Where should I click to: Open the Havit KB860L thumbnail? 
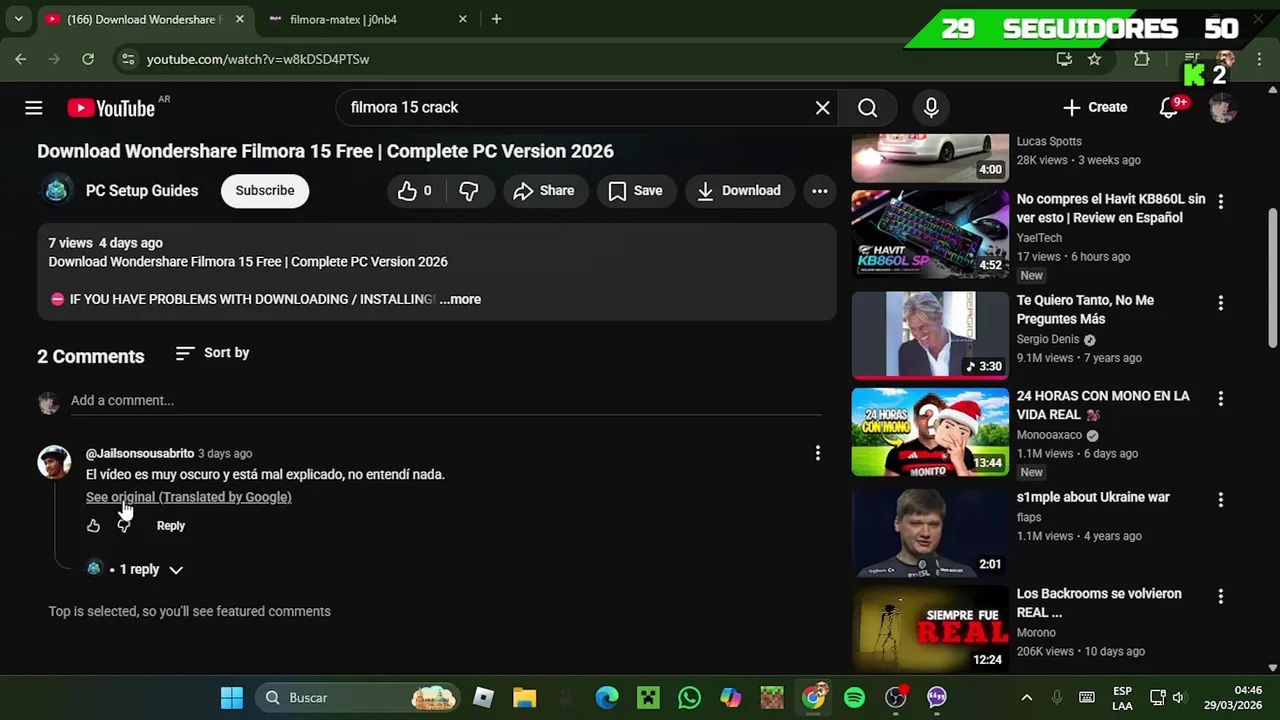(930, 235)
